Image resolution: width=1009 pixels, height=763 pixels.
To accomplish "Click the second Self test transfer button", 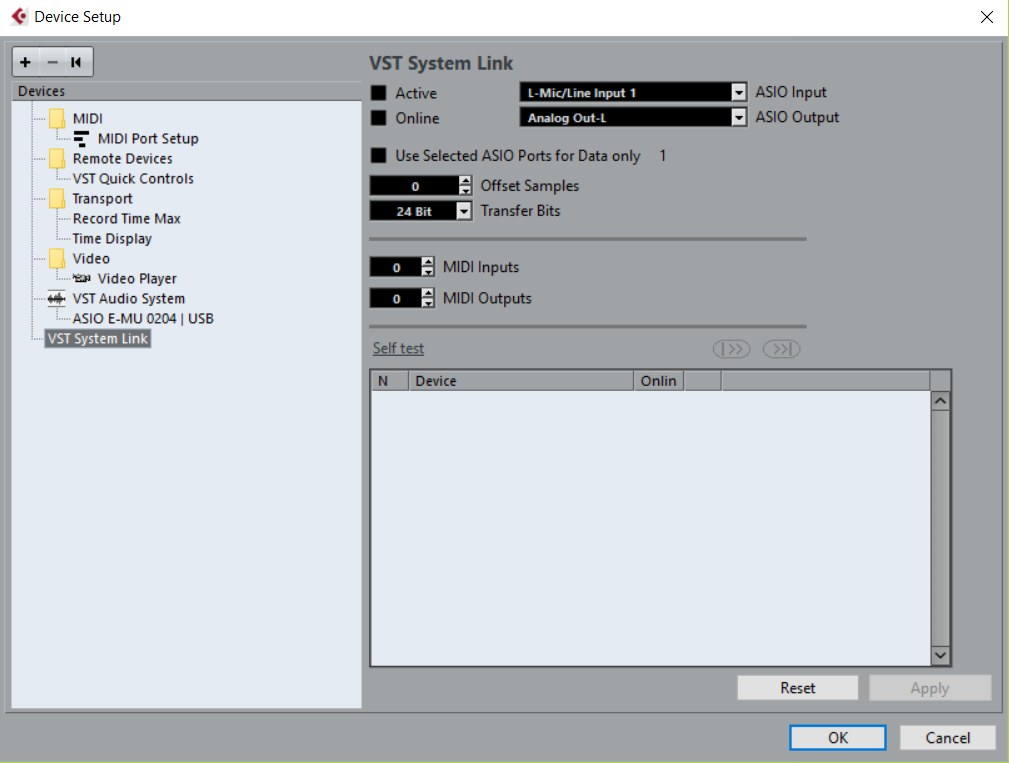I will [x=781, y=349].
